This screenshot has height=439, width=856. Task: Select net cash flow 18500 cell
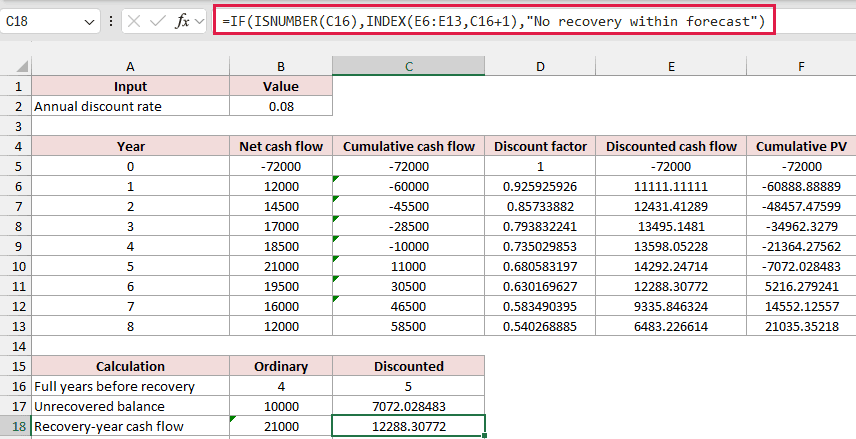click(281, 246)
